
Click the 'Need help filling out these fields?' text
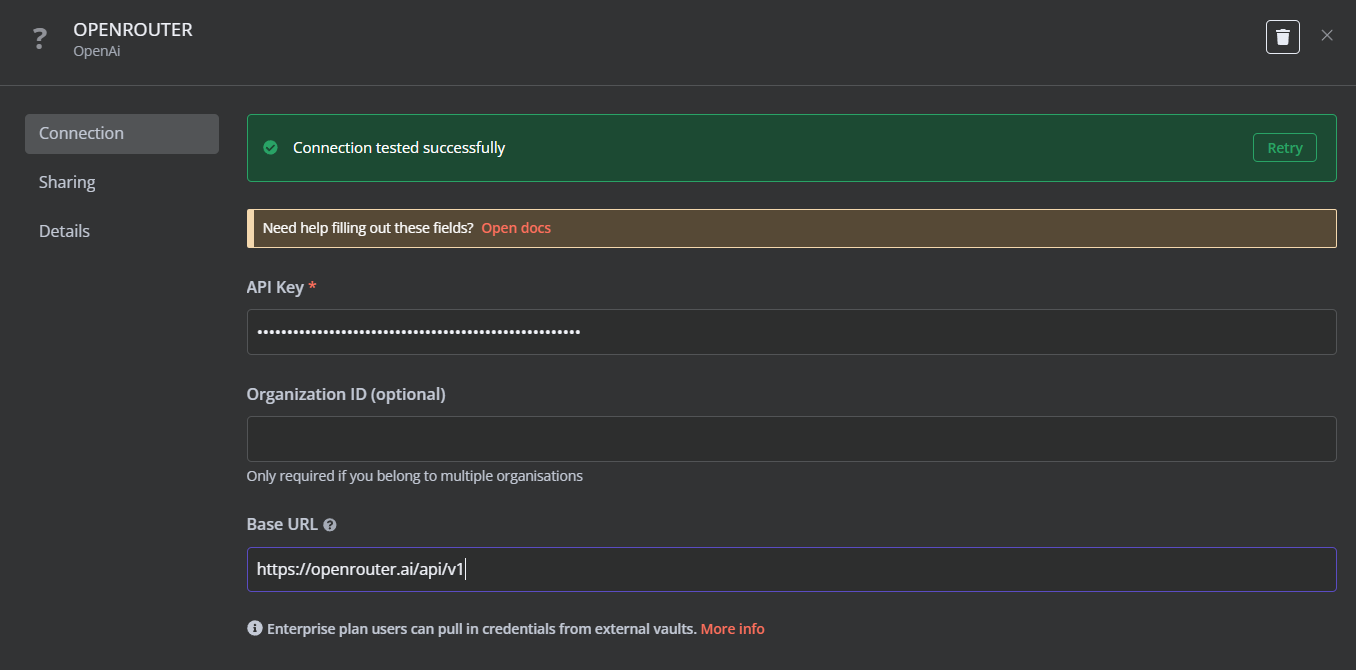pos(368,228)
